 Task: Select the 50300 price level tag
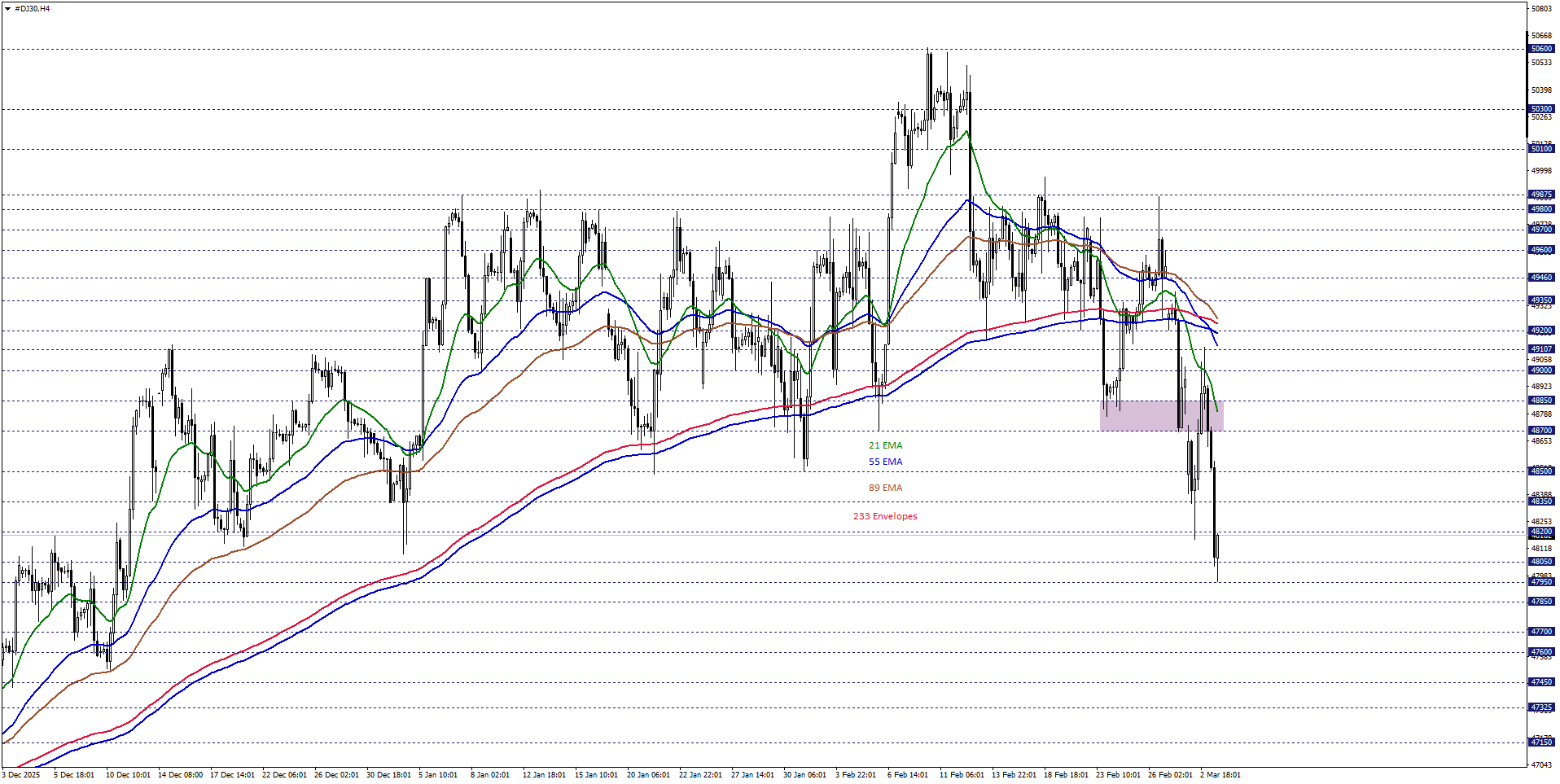[x=1541, y=109]
